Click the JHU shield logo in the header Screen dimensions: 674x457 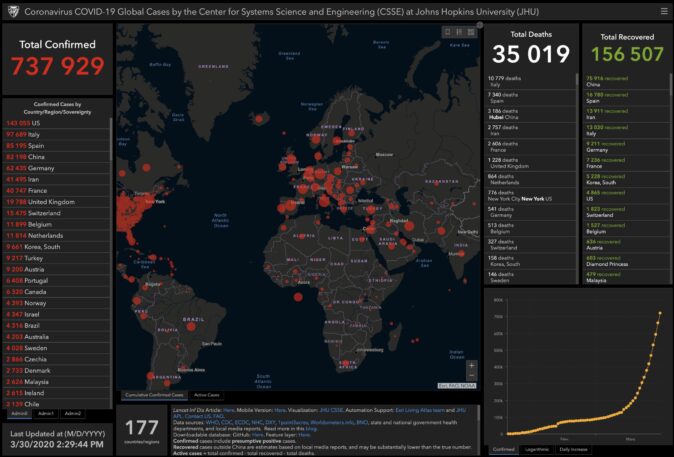(x=13, y=12)
